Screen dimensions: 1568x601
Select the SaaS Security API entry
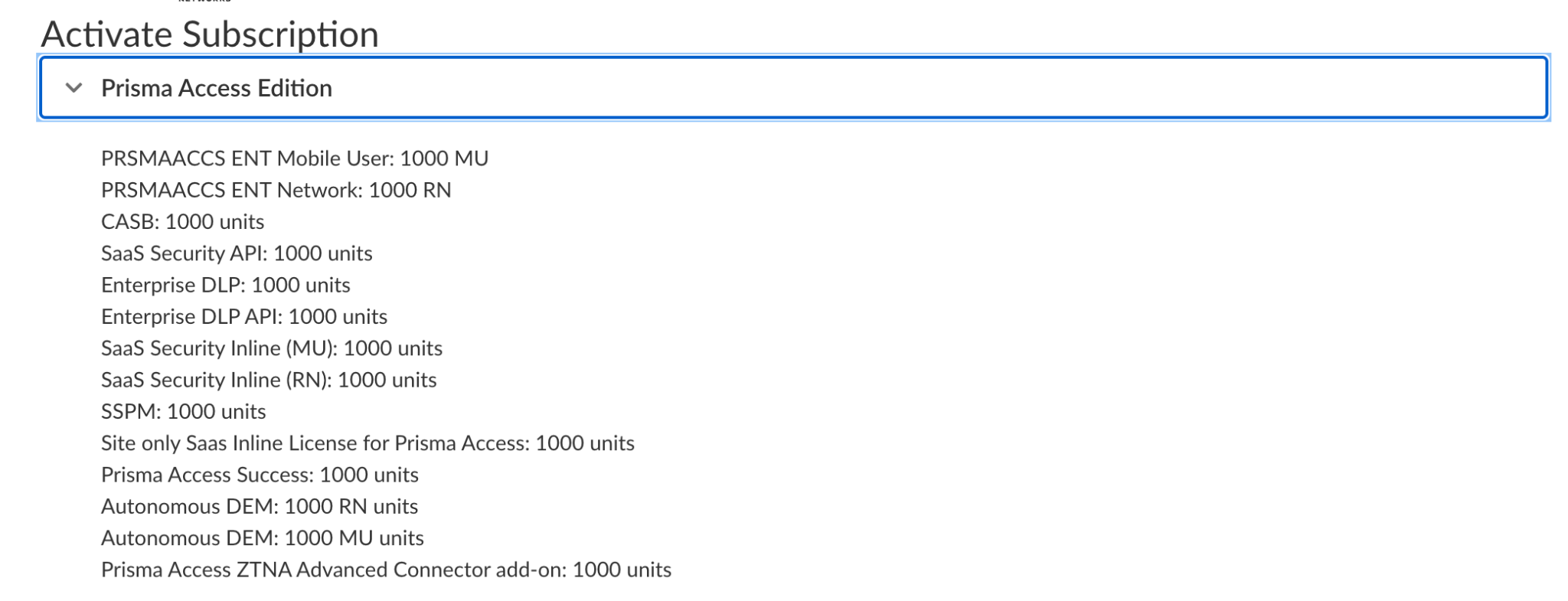click(237, 253)
